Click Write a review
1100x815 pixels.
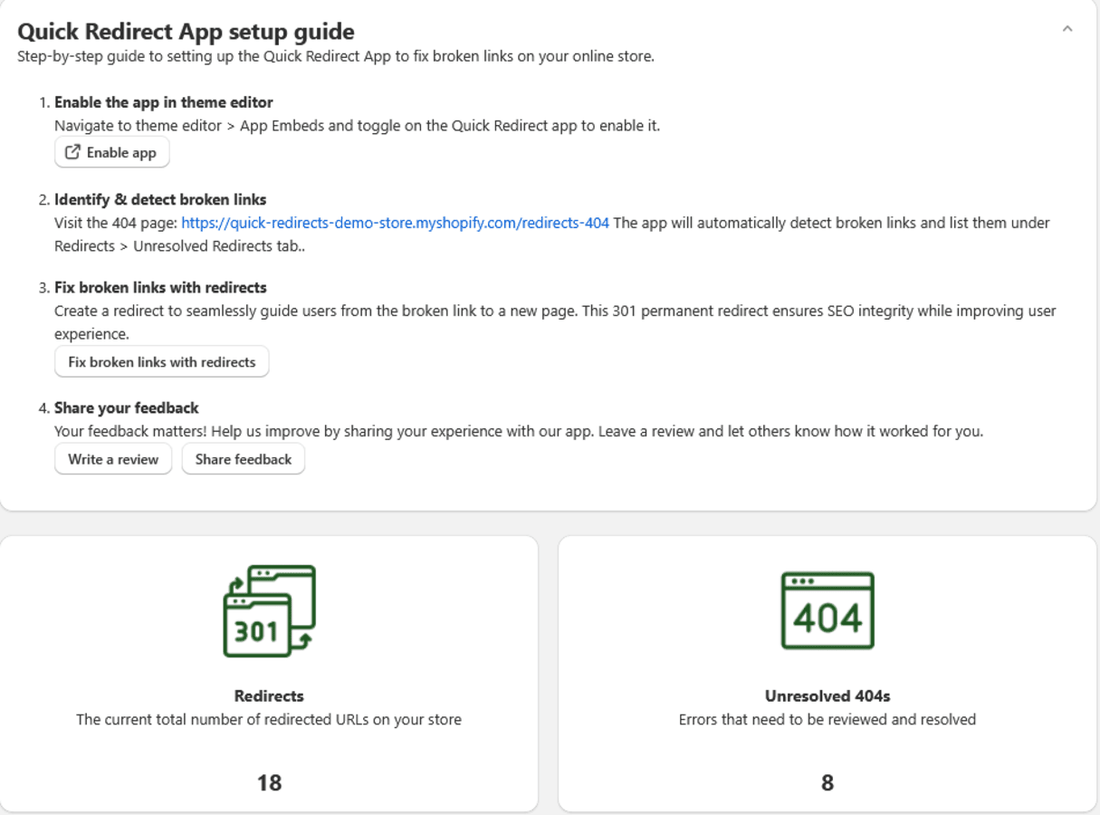click(113, 459)
